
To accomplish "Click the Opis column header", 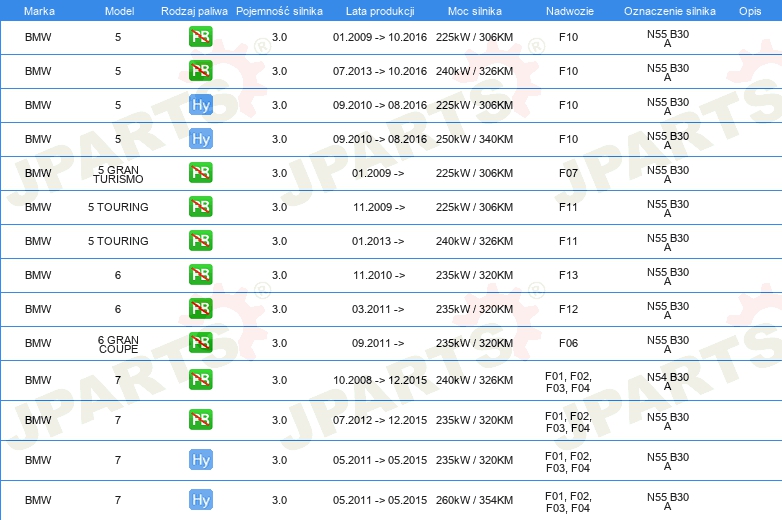I will point(750,11).
